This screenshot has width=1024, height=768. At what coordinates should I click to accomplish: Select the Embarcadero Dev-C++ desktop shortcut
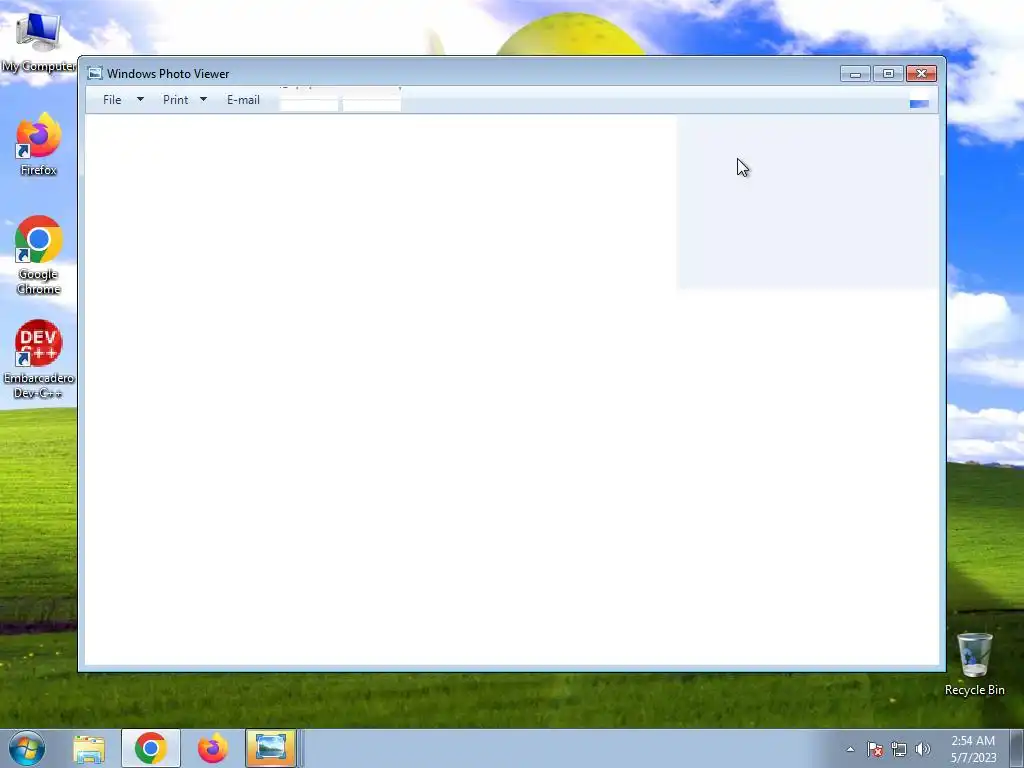pos(39,359)
